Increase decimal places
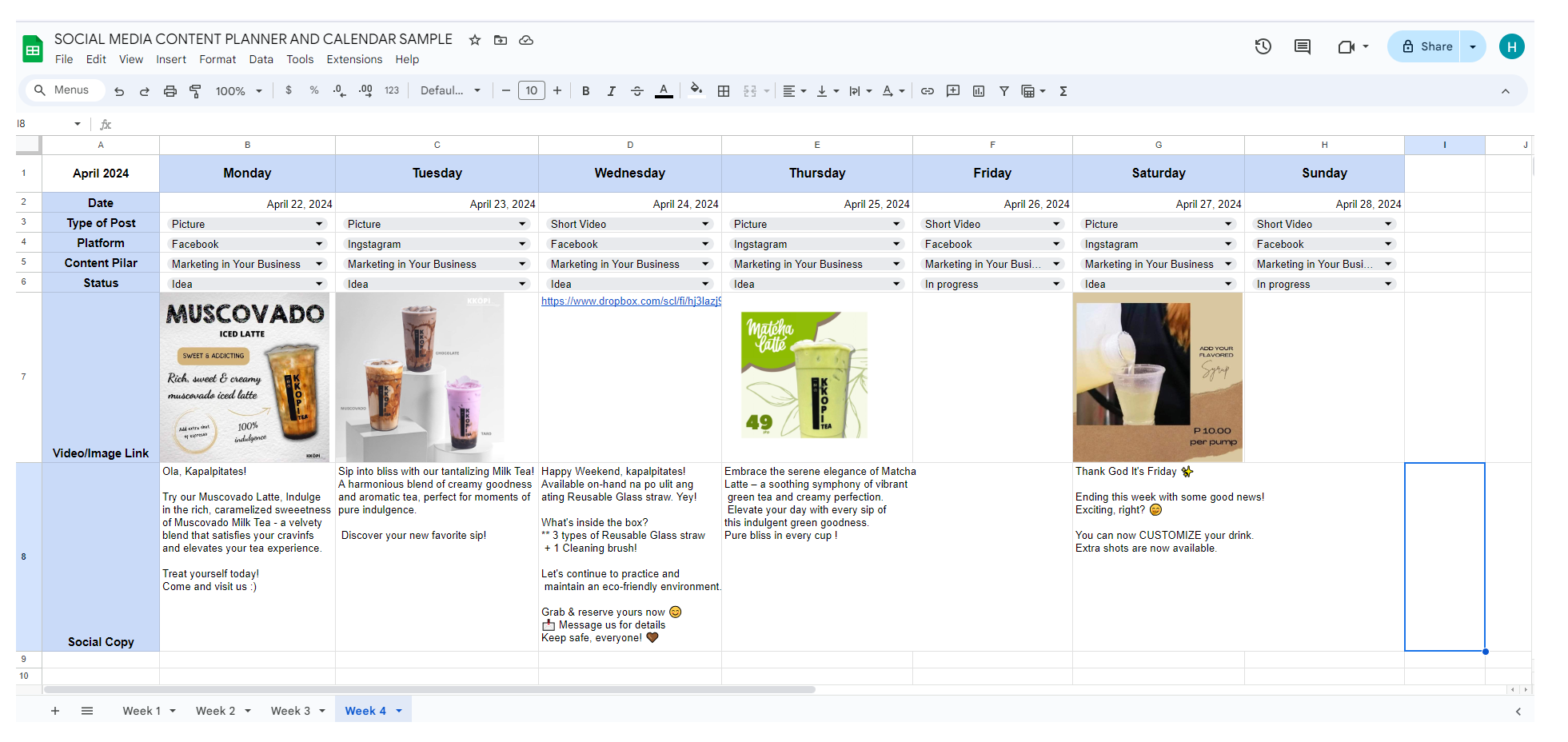1568x742 pixels. (x=365, y=90)
